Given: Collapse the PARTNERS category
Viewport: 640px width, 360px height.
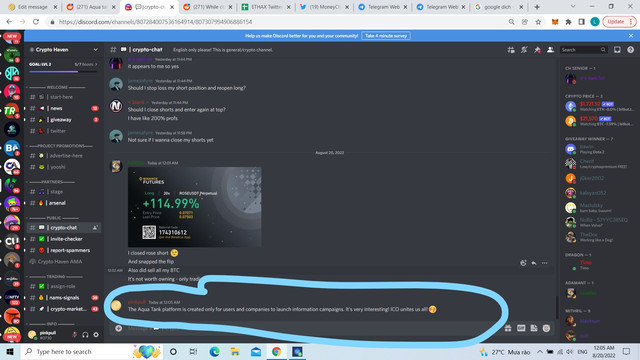Looking at the screenshot, I should coord(51,182).
